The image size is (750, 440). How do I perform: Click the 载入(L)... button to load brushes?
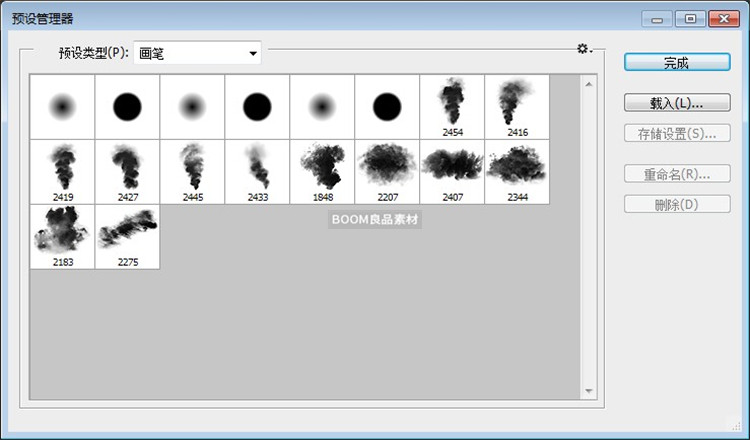[676, 103]
